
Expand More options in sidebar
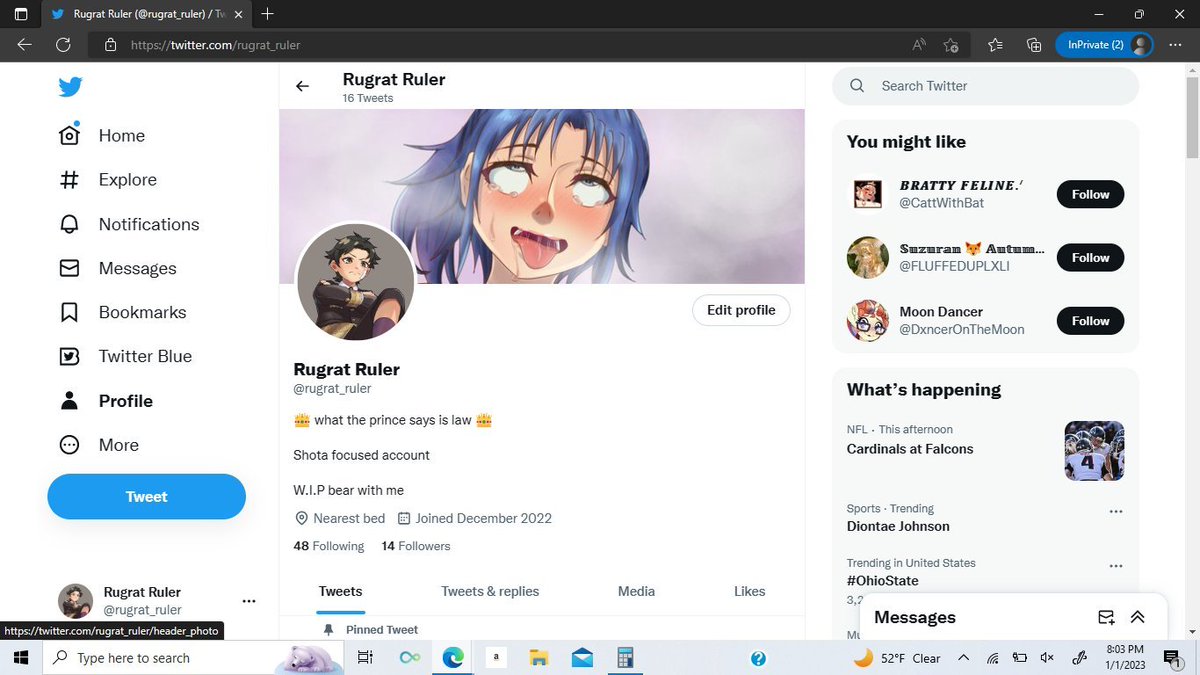pos(99,445)
